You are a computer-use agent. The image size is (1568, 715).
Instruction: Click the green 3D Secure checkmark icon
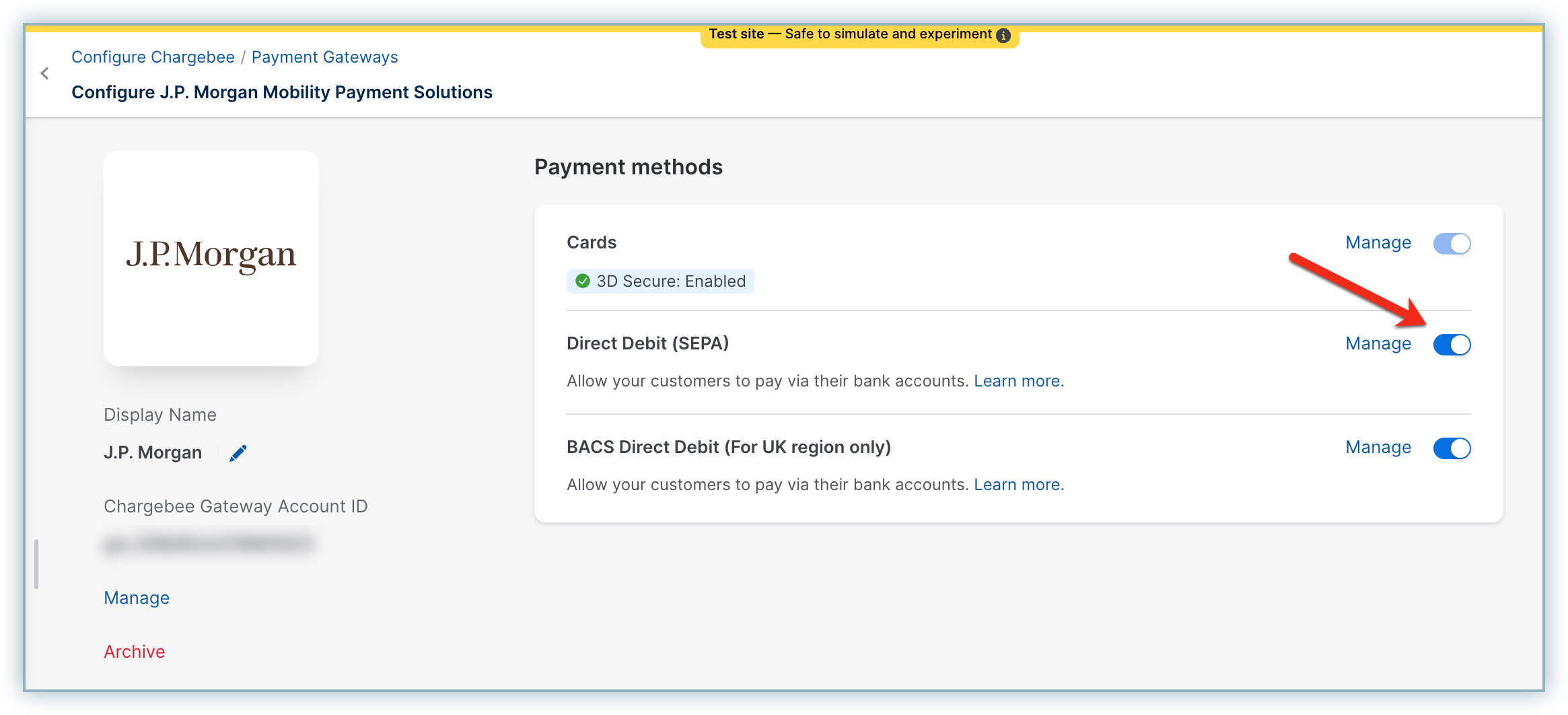pyautogui.click(x=583, y=281)
